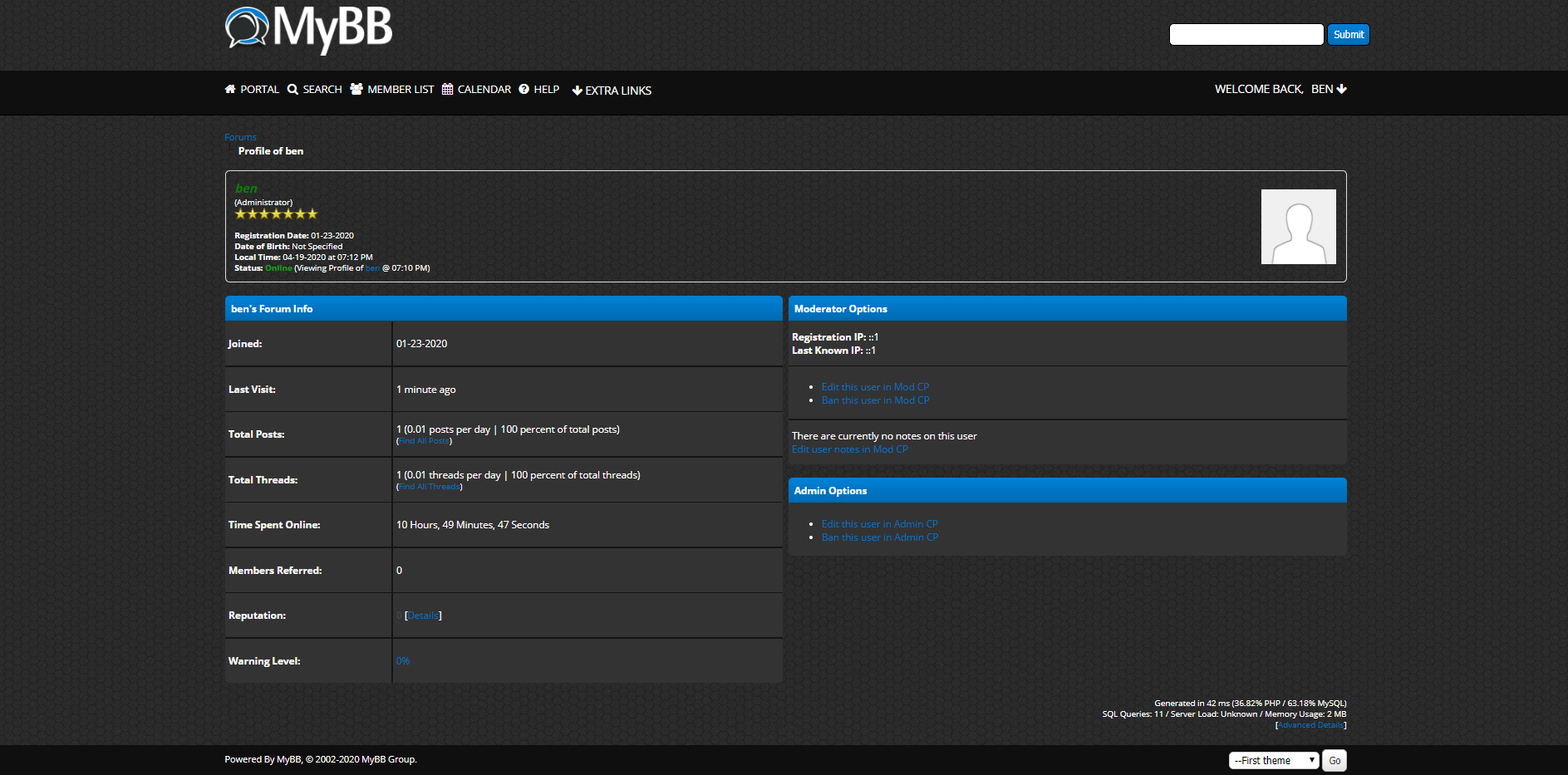Go to the Calendar page

(484, 90)
